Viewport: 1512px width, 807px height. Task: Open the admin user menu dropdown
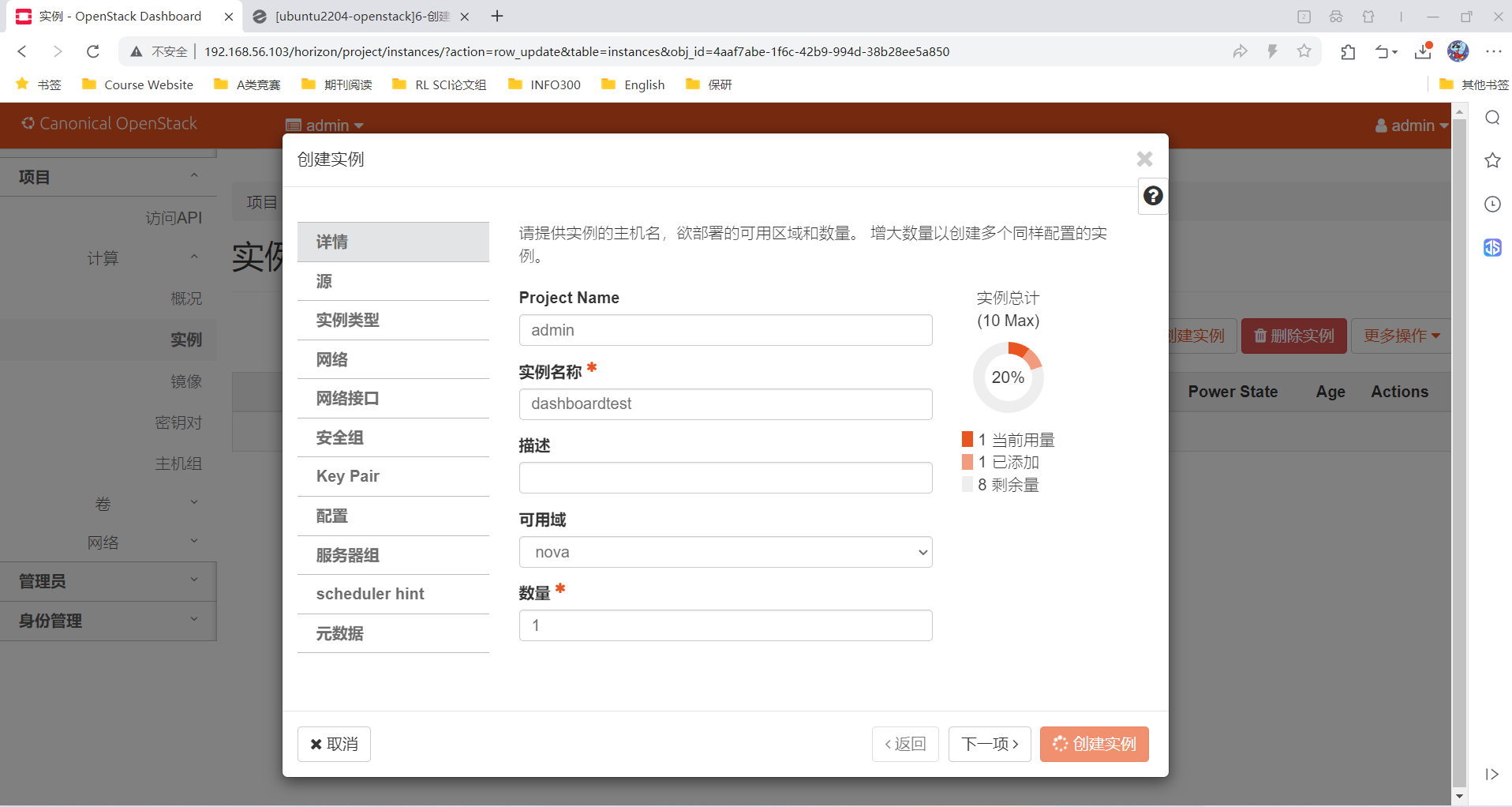1412,126
